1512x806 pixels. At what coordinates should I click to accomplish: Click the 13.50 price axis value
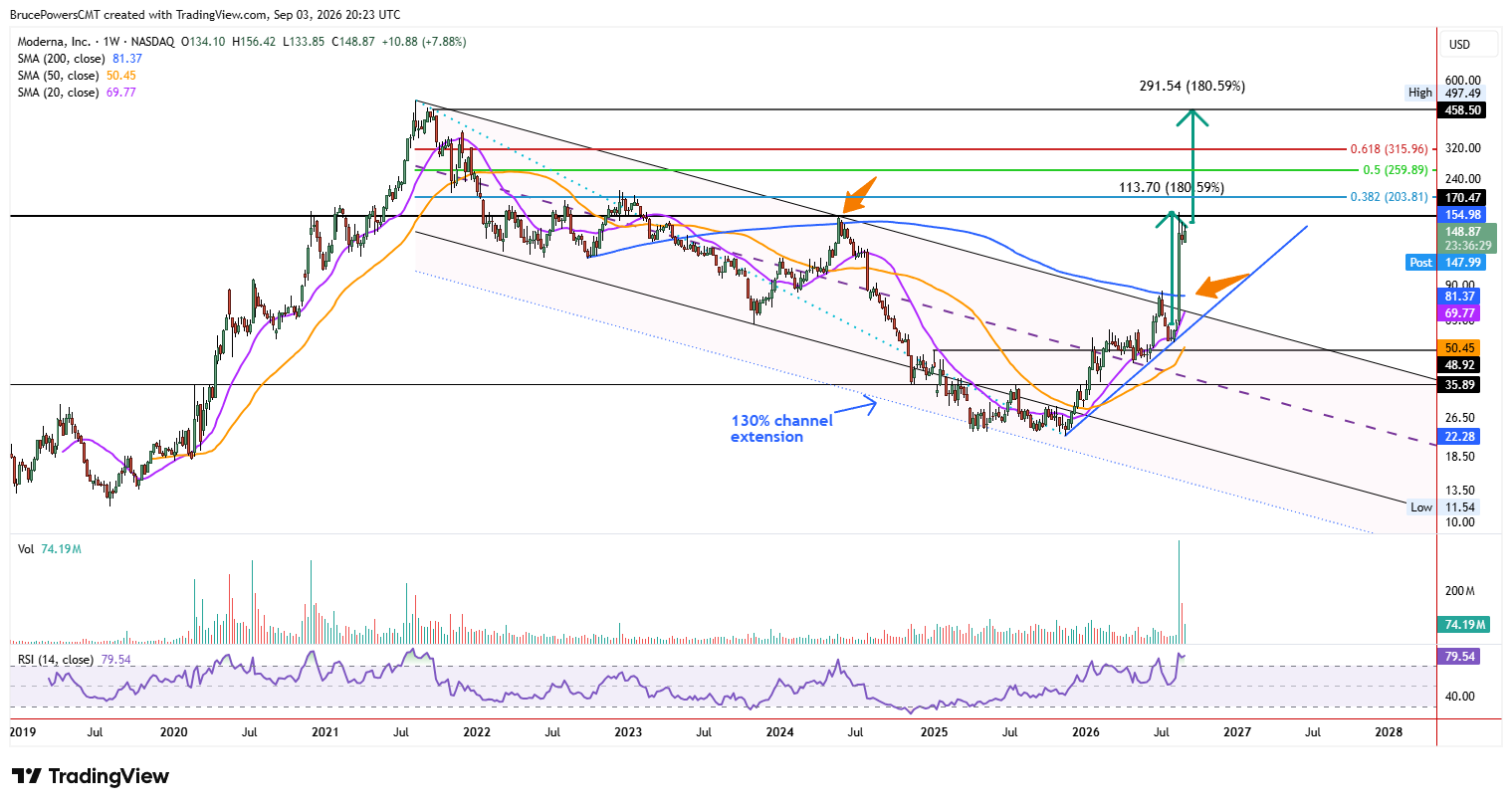(1460, 490)
